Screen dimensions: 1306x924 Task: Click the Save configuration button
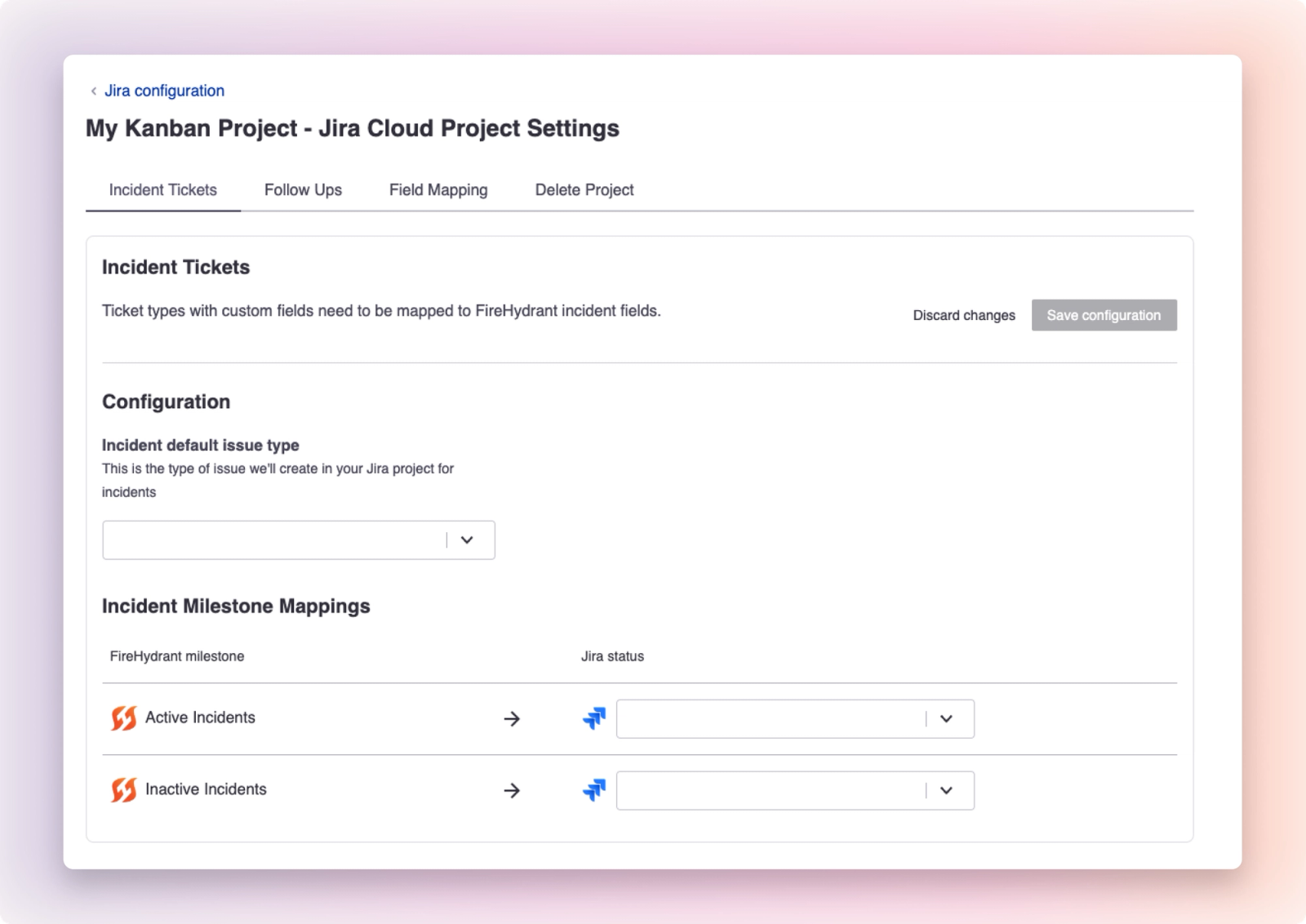(1104, 315)
